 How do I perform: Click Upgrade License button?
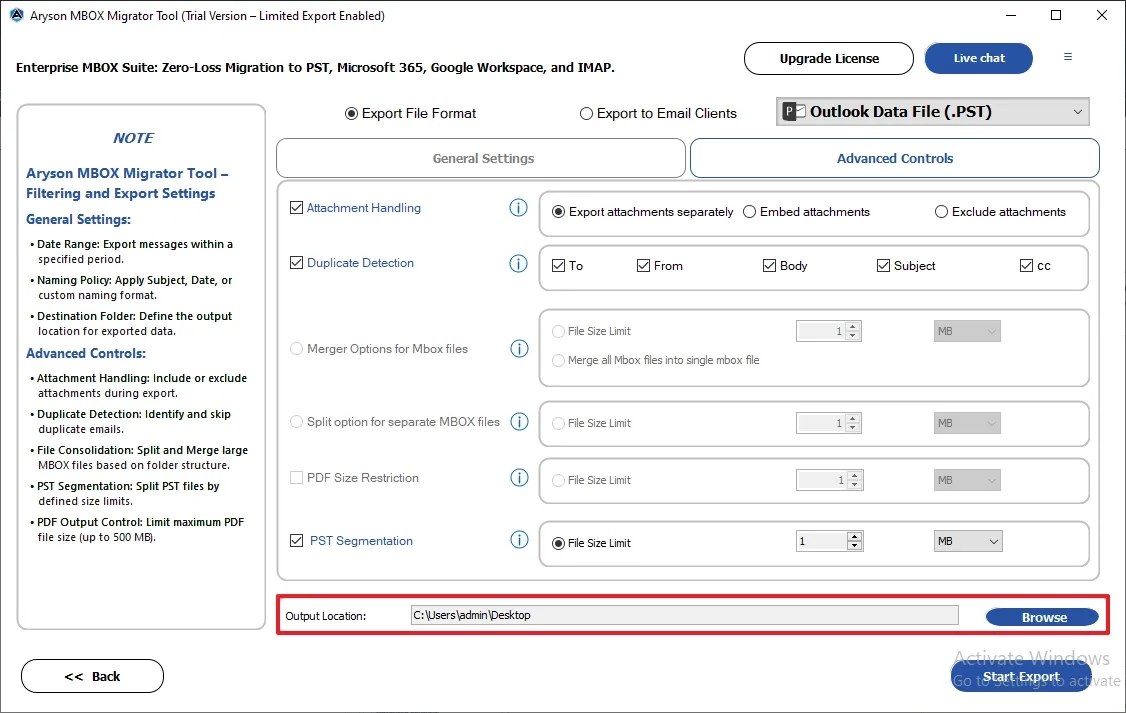829,58
